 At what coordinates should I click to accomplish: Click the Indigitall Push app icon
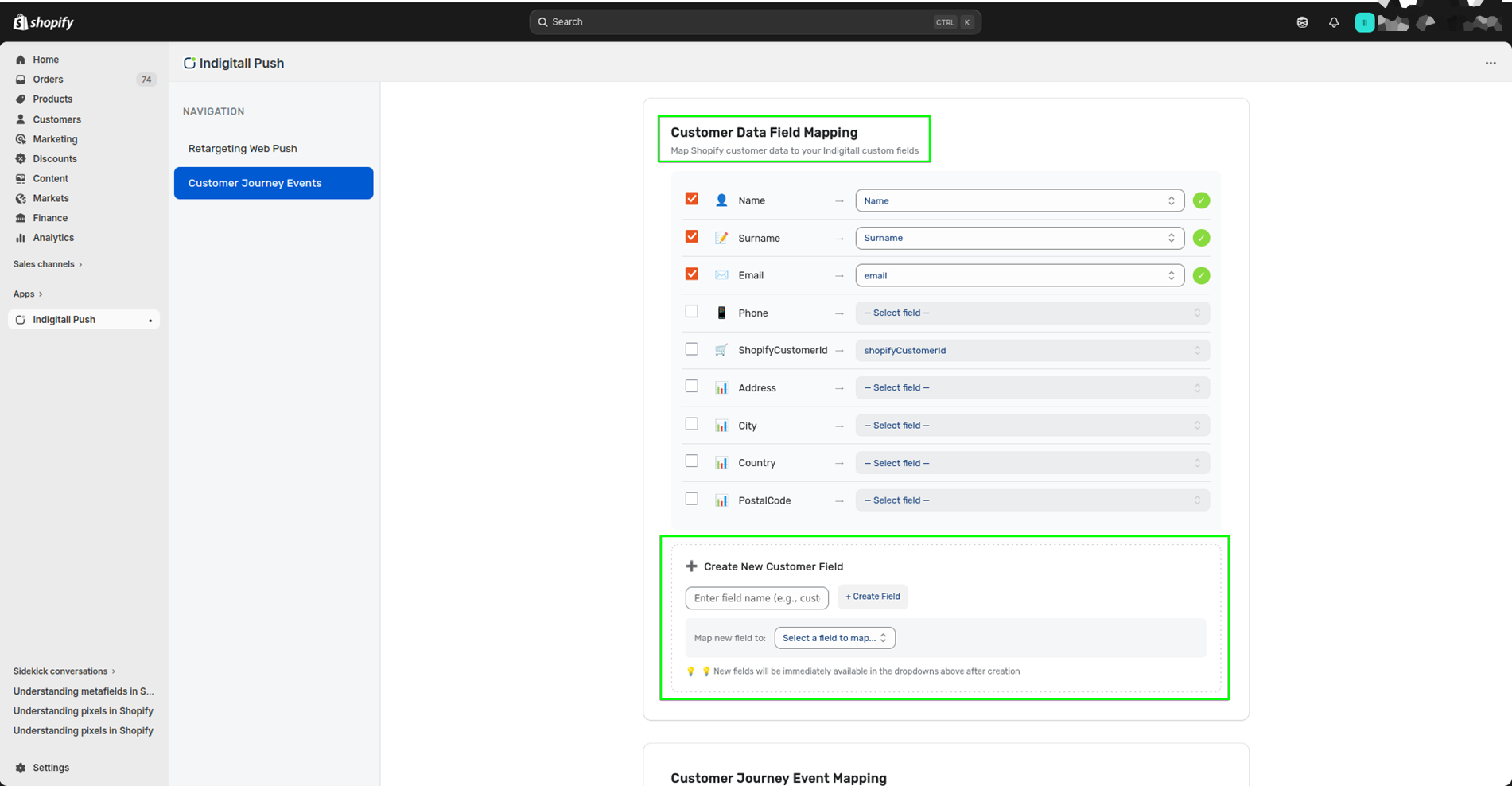(21, 319)
